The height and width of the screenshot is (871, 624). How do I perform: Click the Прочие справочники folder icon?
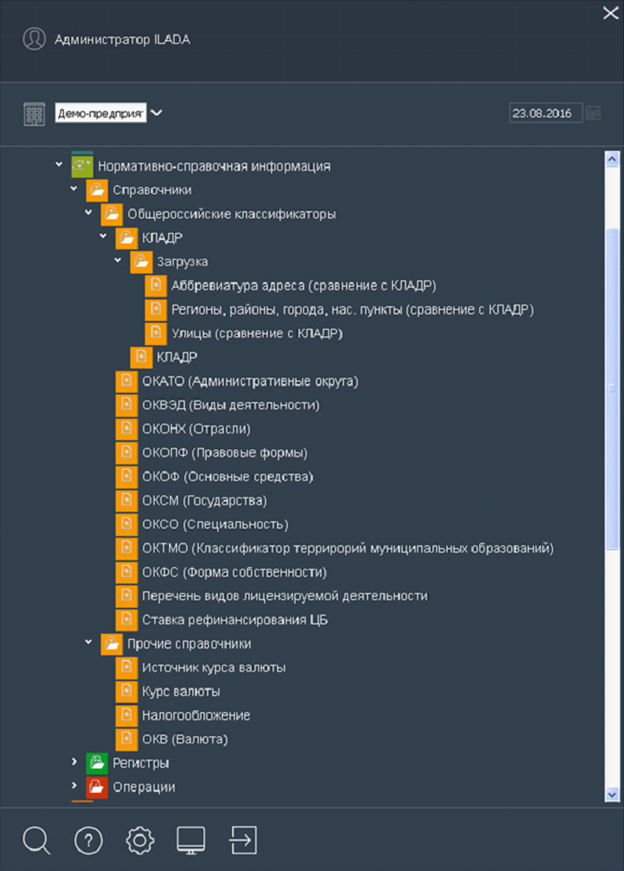[112, 644]
